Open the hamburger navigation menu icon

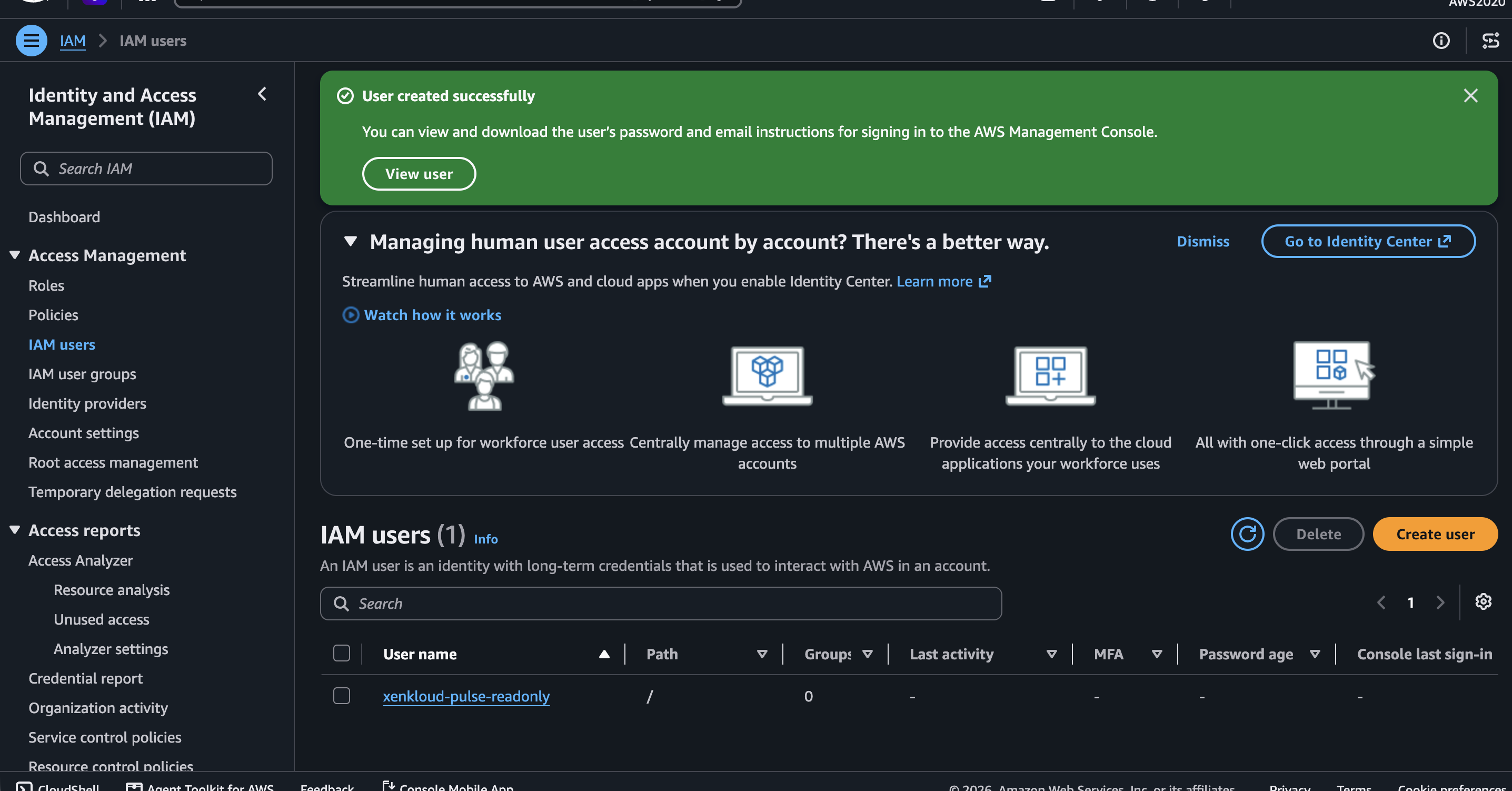31,41
